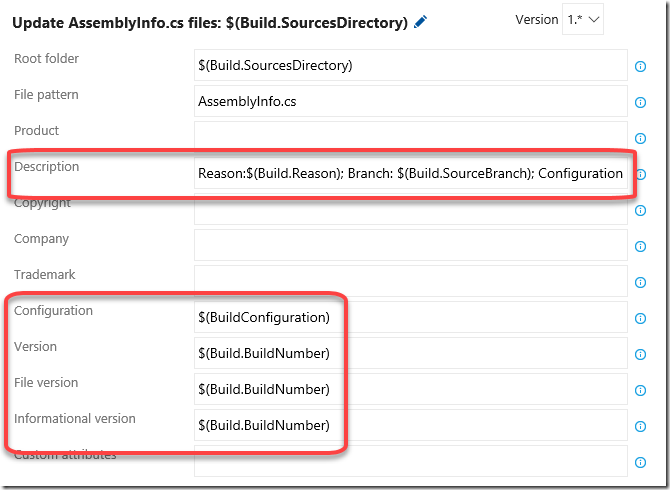Open info tooltip for Copyright field
Image resolution: width=670 pixels, height=490 pixels.
tap(640, 210)
